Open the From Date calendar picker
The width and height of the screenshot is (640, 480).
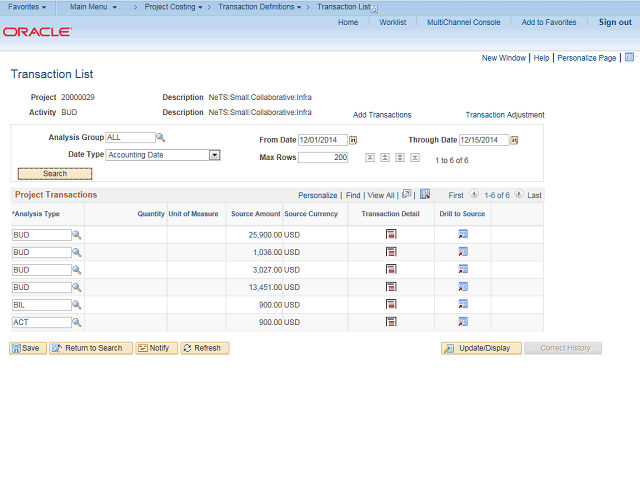[353, 140]
